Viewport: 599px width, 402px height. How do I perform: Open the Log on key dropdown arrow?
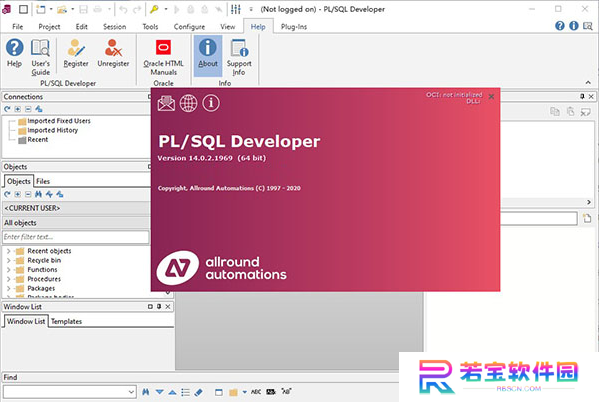click(166, 9)
